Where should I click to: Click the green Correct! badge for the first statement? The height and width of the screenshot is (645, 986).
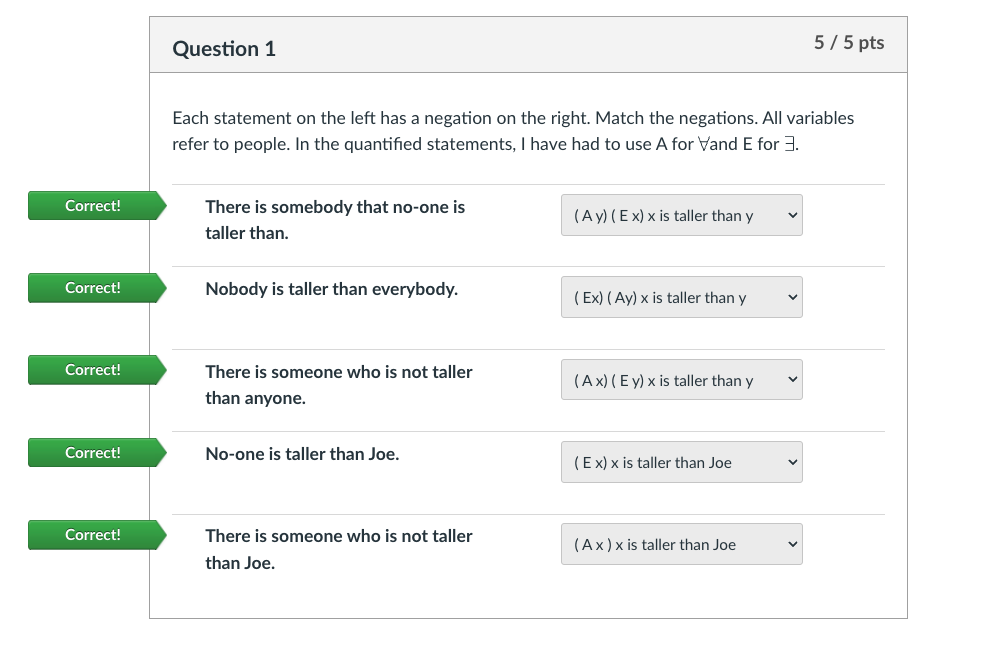93,205
